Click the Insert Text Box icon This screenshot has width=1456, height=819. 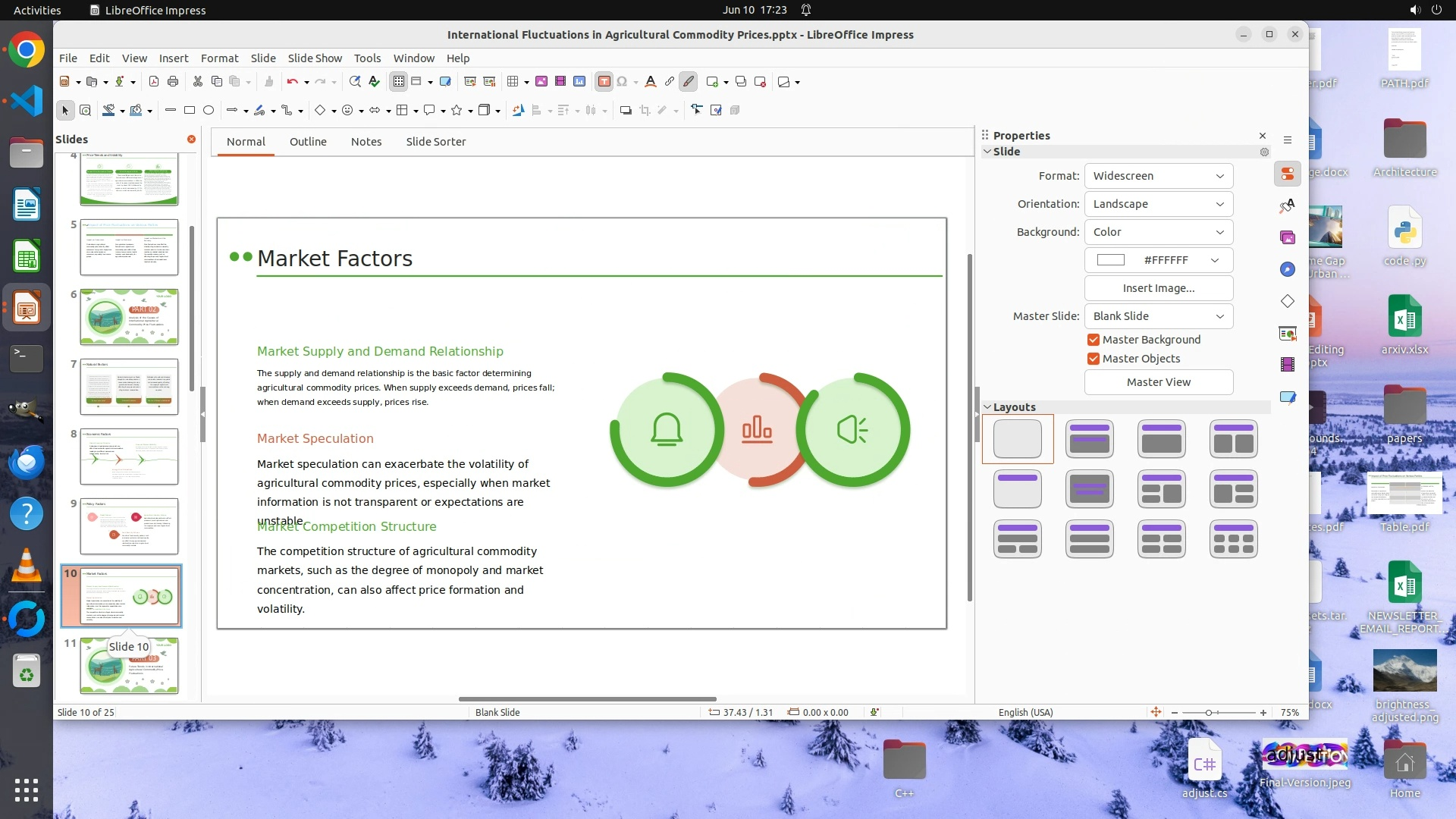(x=604, y=82)
